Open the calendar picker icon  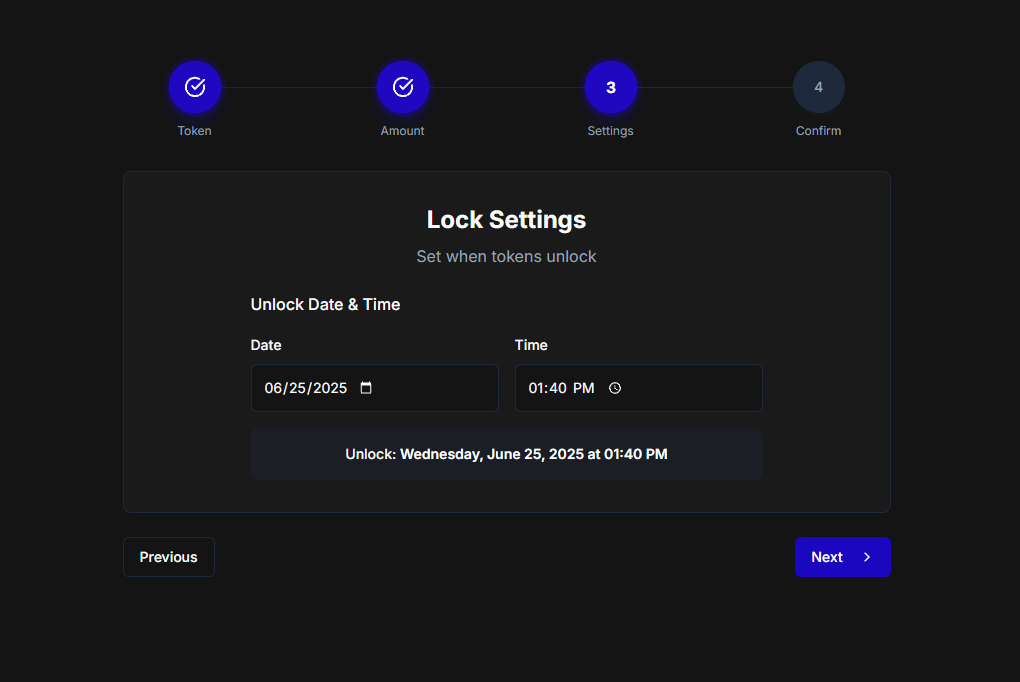pyautogui.click(x=366, y=388)
